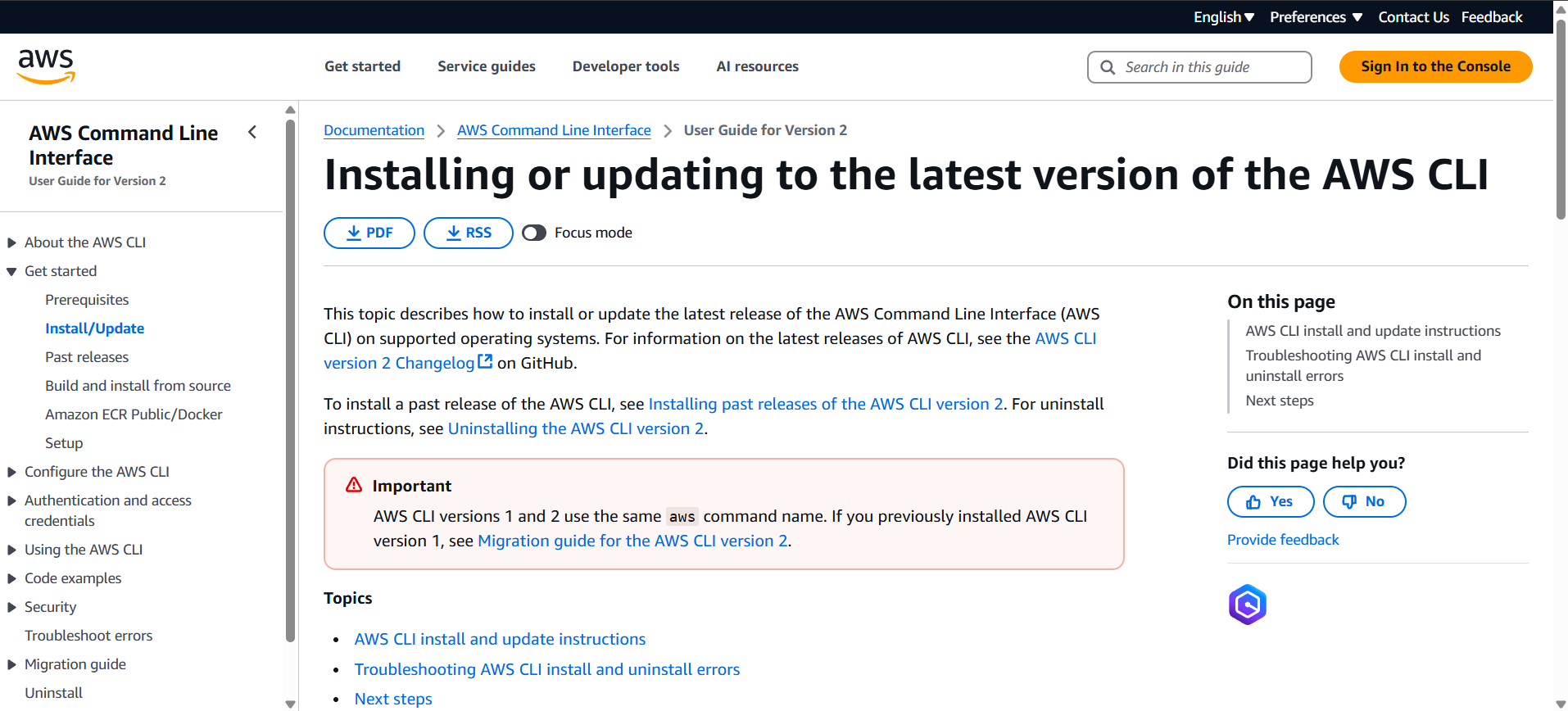Viewport: 1568px width, 711px height.
Task: Jump to install and update instructions in On this page
Action: [x=1373, y=331]
